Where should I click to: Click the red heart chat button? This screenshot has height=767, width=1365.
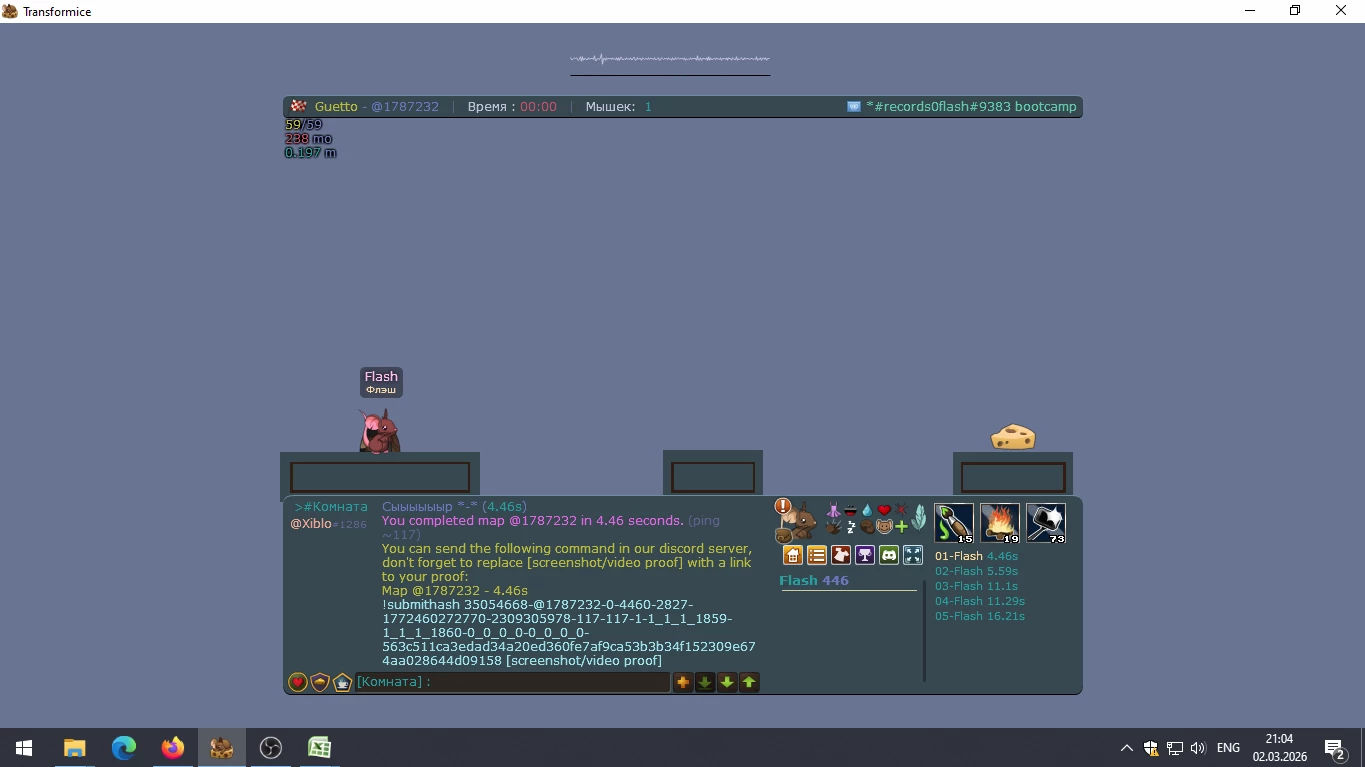[x=298, y=682]
